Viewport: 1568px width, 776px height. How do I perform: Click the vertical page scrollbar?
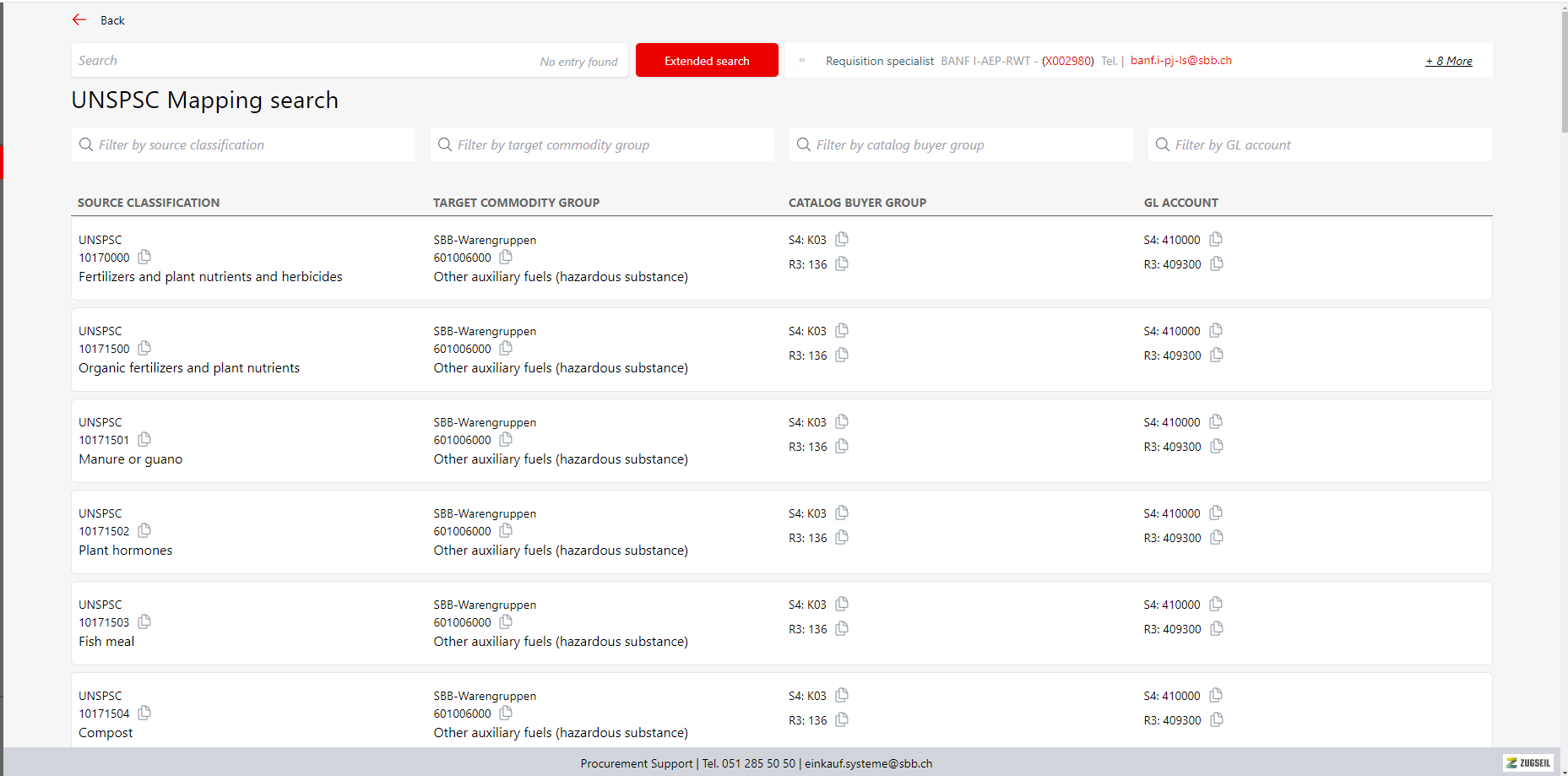[x=1563, y=68]
